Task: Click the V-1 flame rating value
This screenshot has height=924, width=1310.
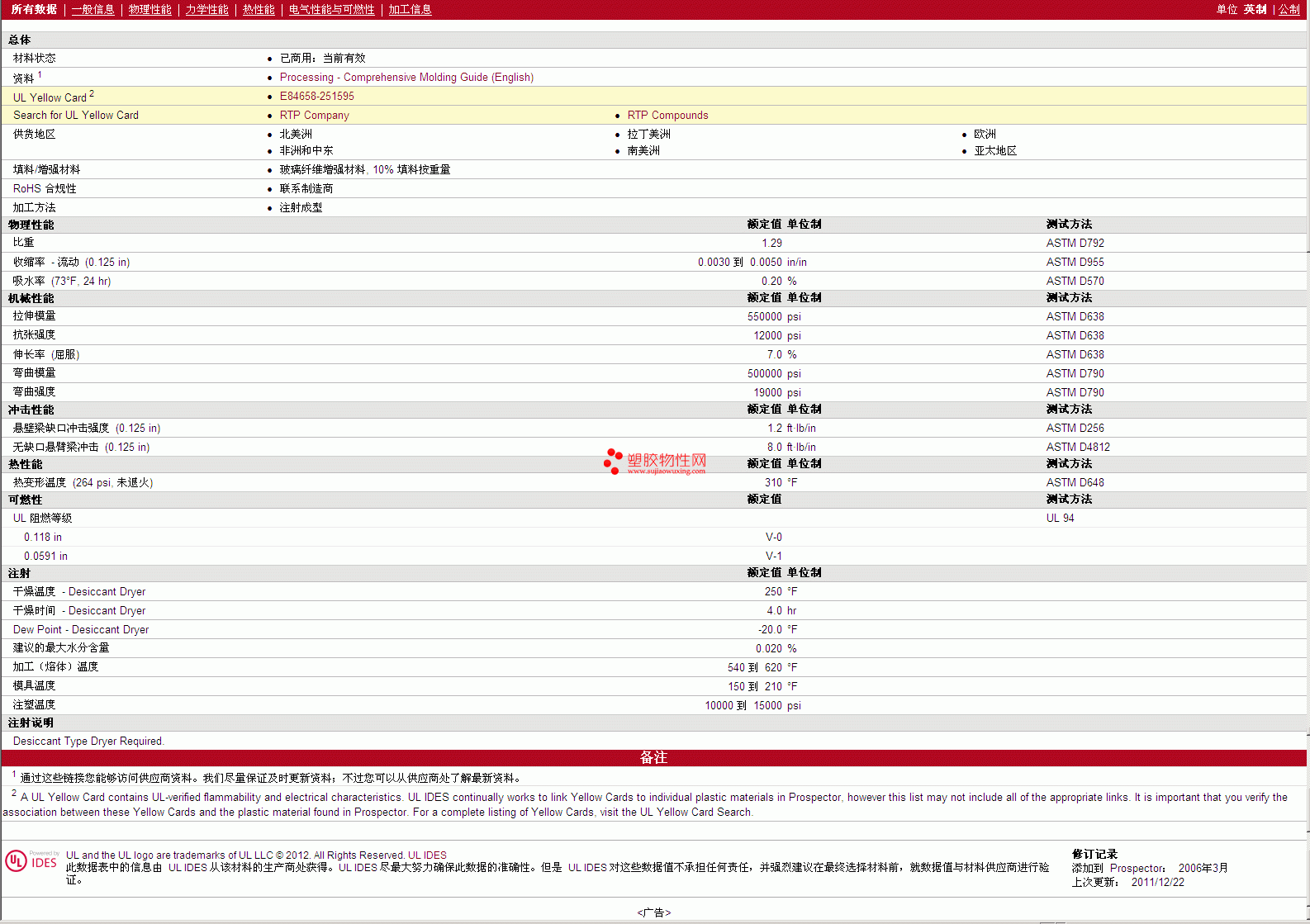Action: coord(773,556)
